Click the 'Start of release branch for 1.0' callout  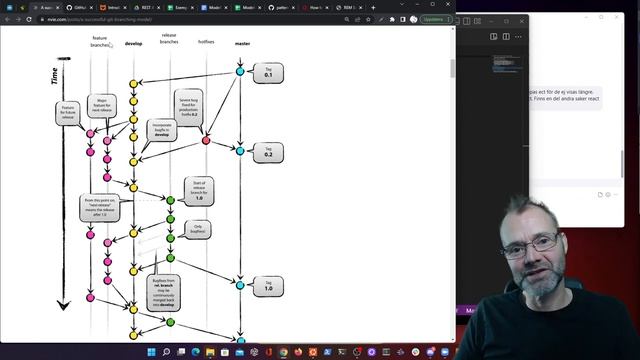[199, 191]
